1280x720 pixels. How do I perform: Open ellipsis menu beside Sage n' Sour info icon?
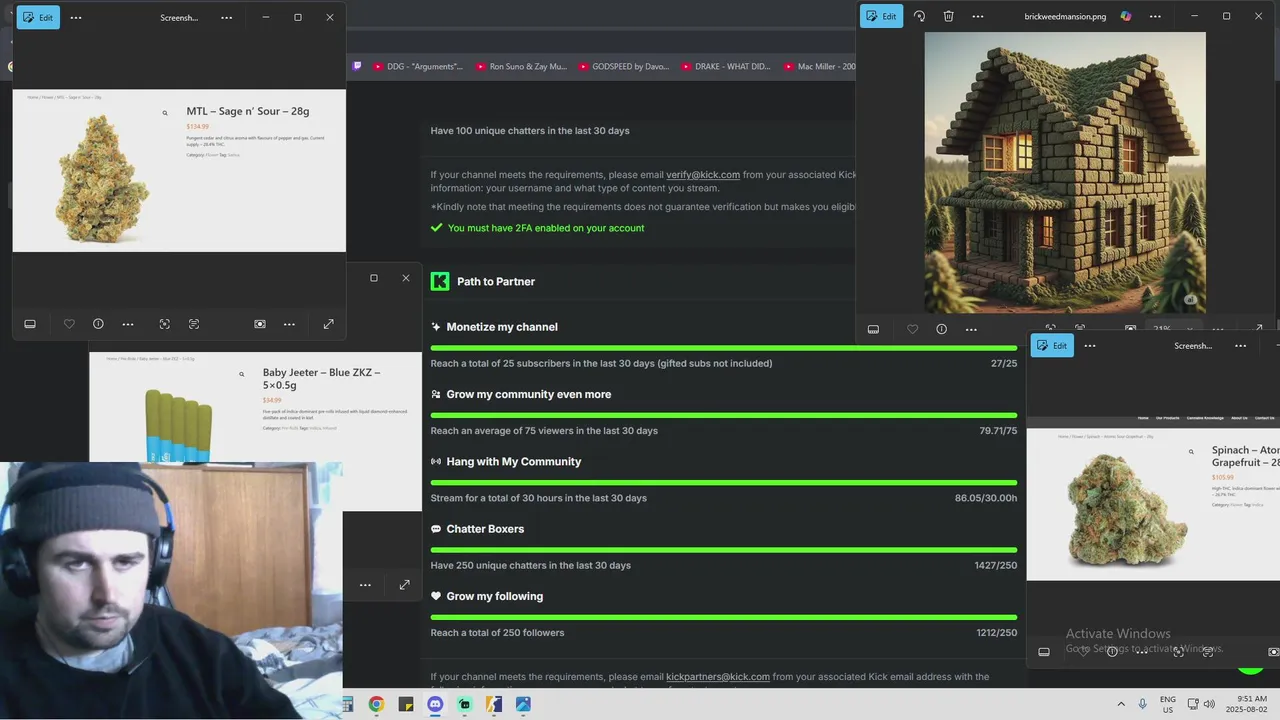coord(128,324)
